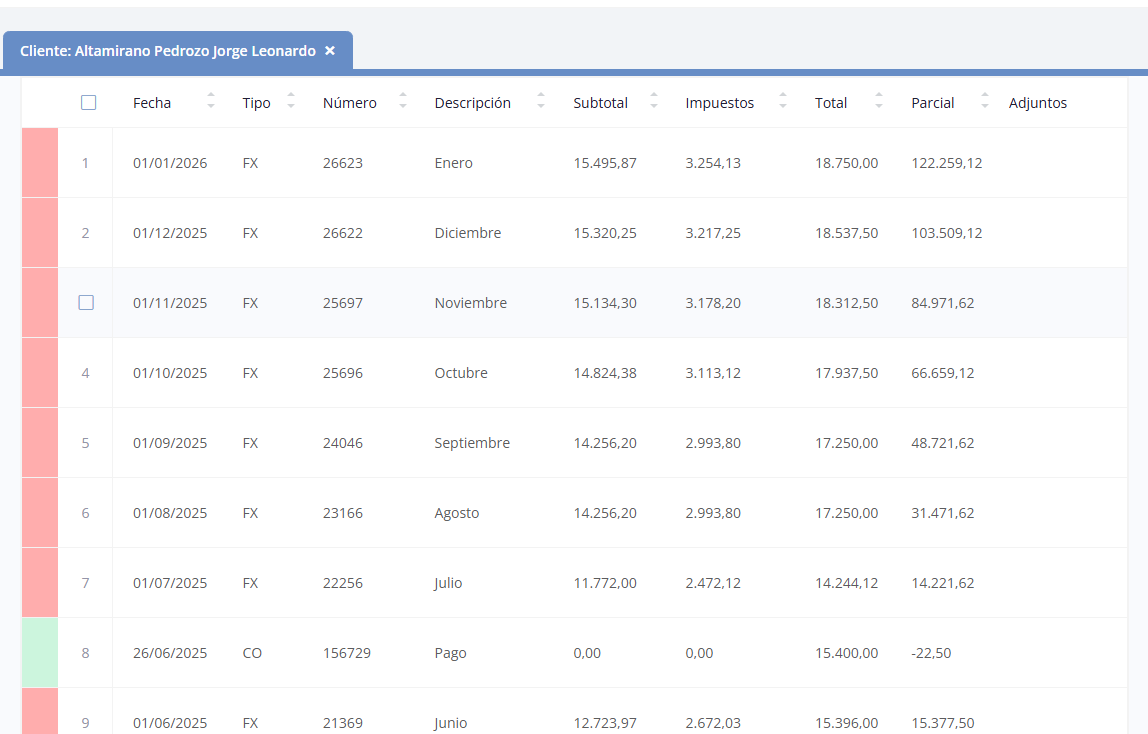Click the Diciembre description cell
This screenshot has width=1148, height=734.
(467, 233)
